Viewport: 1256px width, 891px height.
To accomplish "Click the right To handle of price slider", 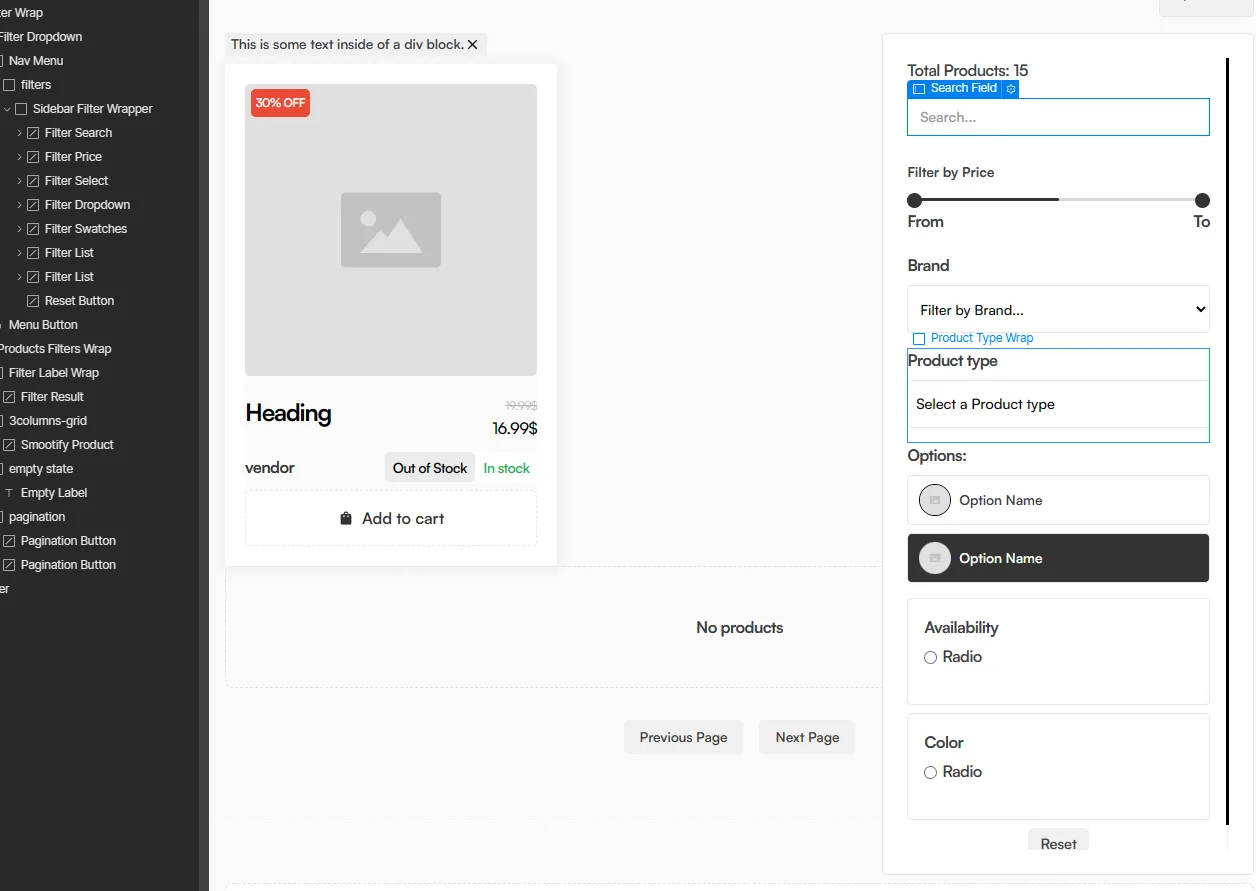I will (x=1202, y=200).
